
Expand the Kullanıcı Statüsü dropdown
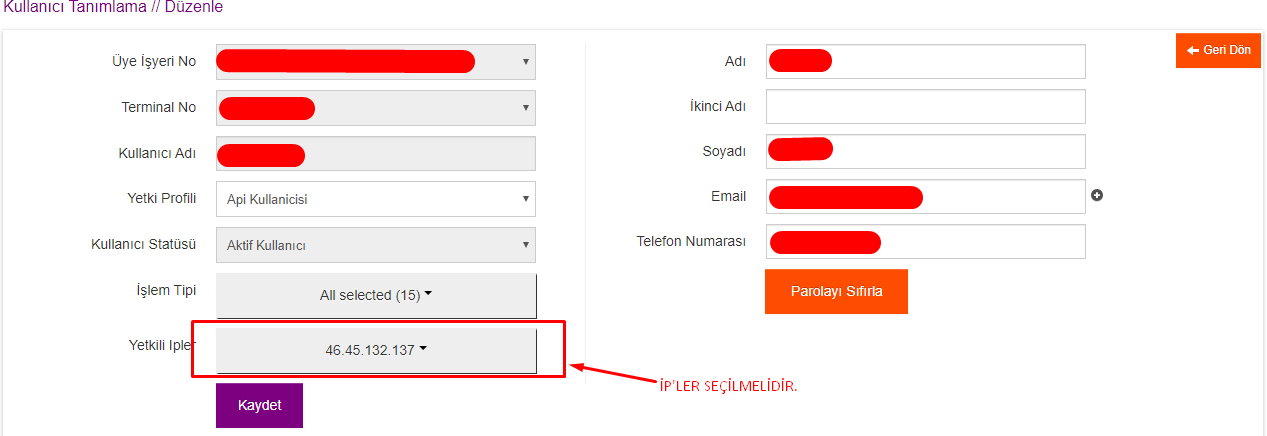point(376,245)
